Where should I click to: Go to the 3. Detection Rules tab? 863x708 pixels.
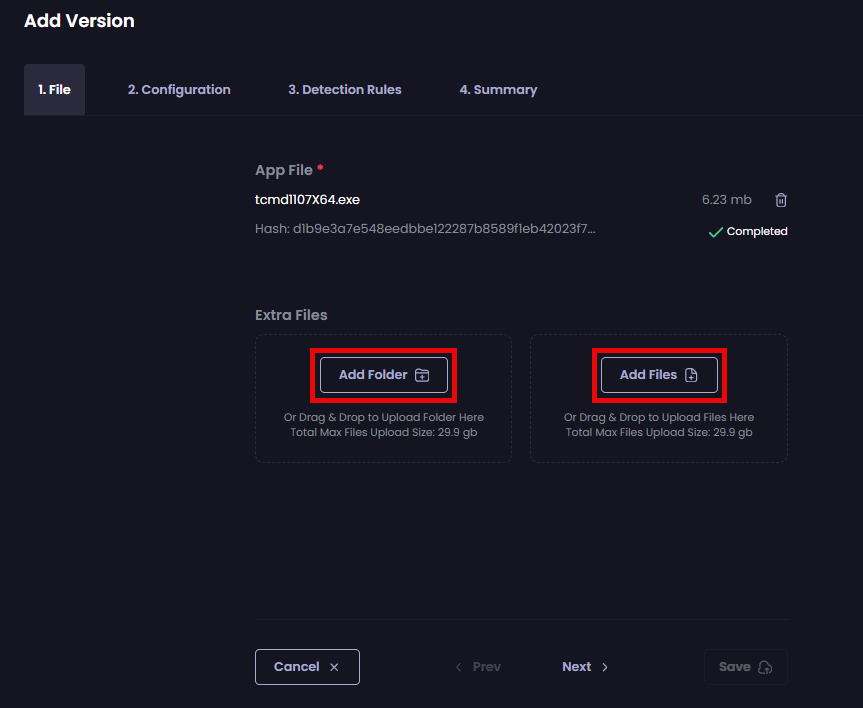click(x=345, y=90)
